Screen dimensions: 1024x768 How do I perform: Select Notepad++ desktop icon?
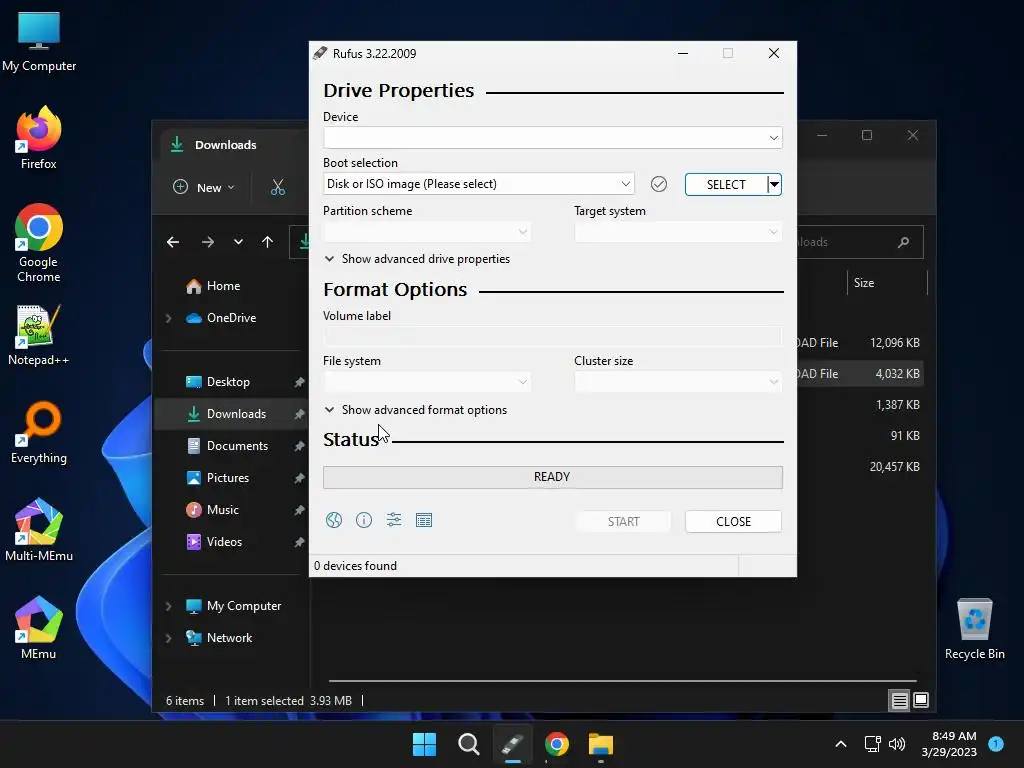point(39,334)
